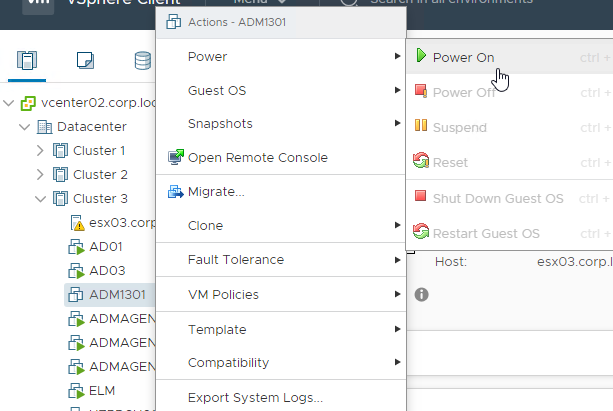Choose Suspend from the submenu
The image size is (613, 411).
(509, 127)
